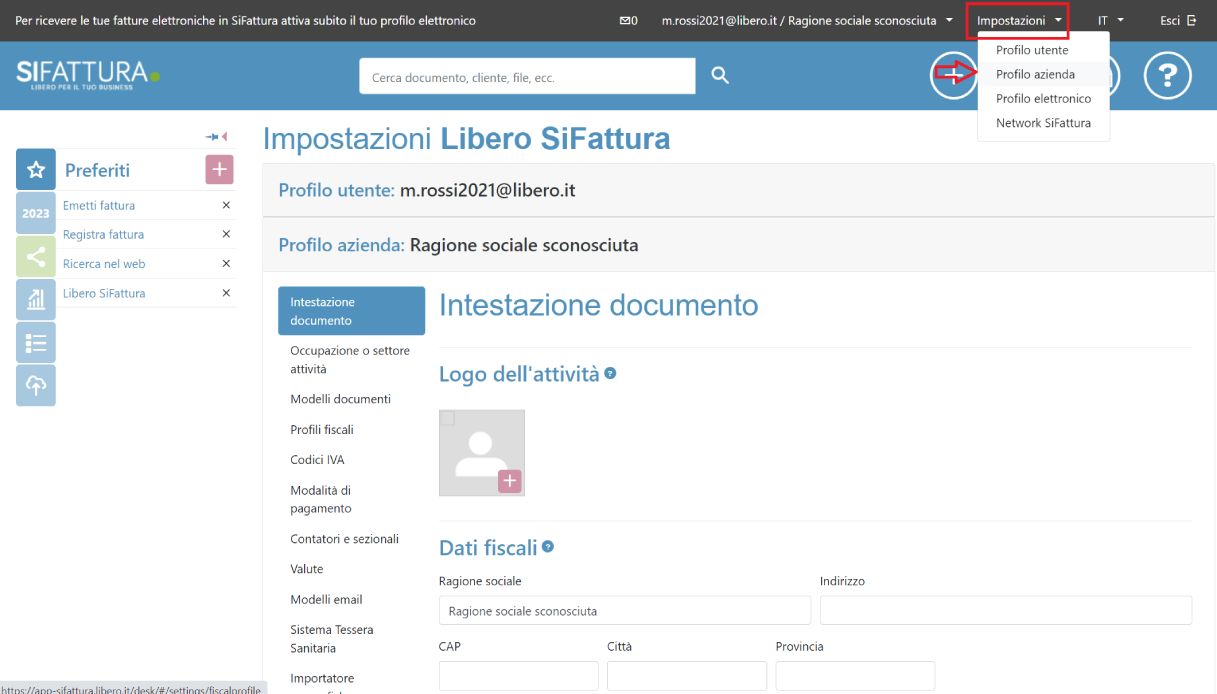Focus the Cerca documento search field
This screenshot has height=694, width=1217.
[527, 76]
